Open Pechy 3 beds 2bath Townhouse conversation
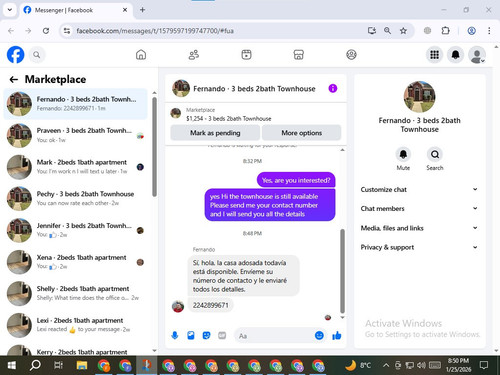 (x=75, y=198)
